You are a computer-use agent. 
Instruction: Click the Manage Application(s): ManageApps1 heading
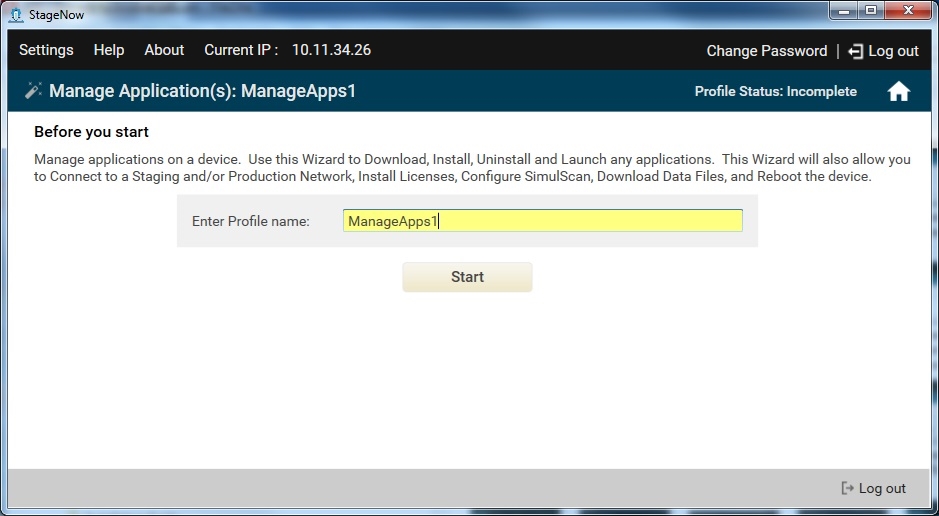(x=202, y=91)
